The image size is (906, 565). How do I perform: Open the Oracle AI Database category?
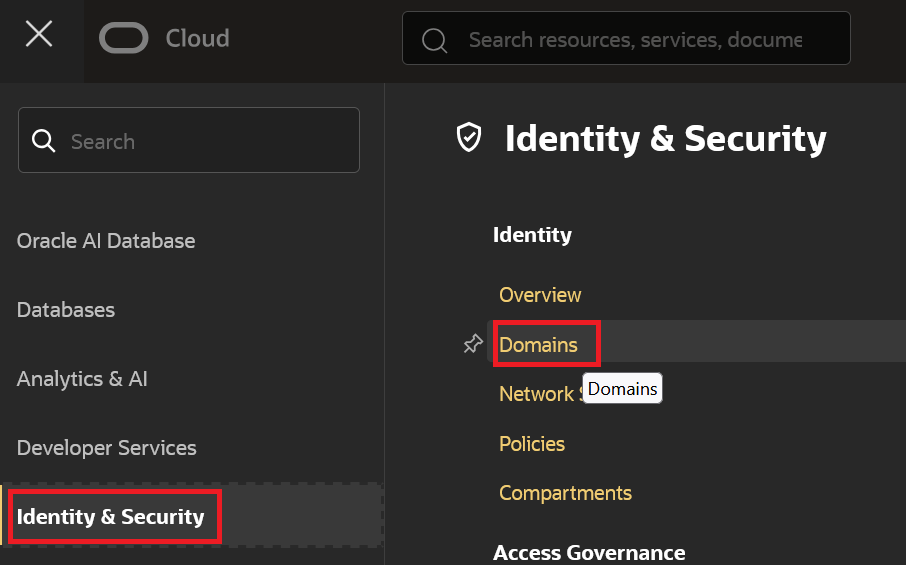106,241
